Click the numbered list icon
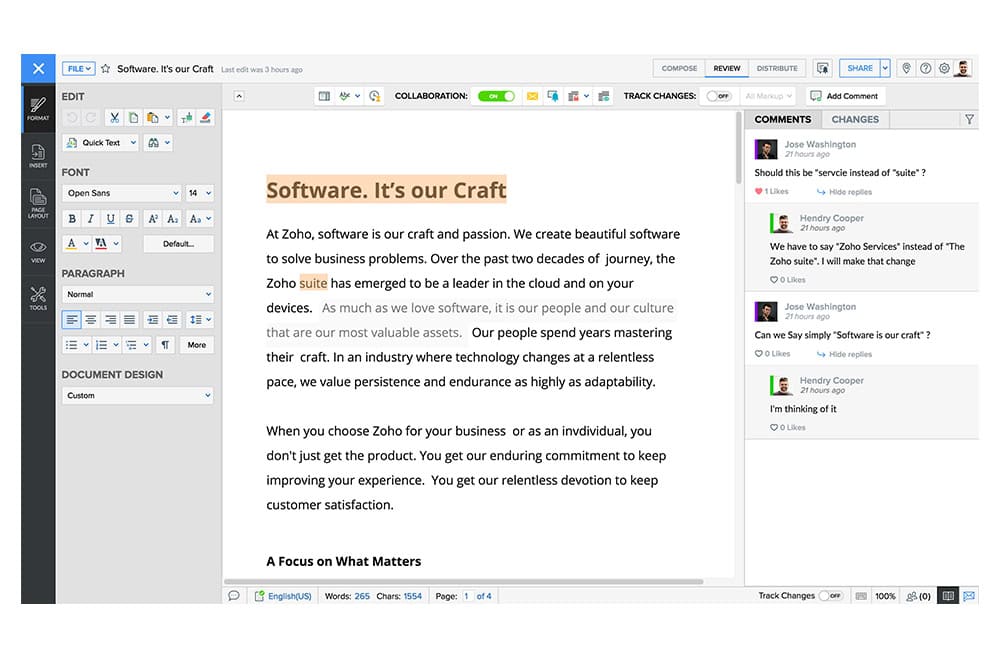The image size is (1000, 658). pos(101,345)
